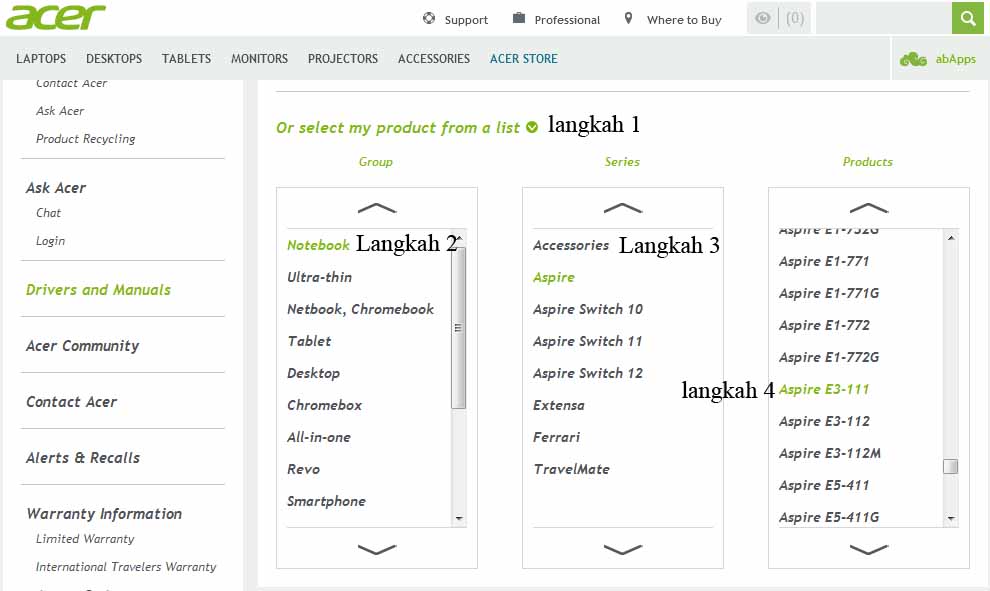Screen dimensions: 990x591
Task: Click the green search magnifier button
Action: coord(967,18)
